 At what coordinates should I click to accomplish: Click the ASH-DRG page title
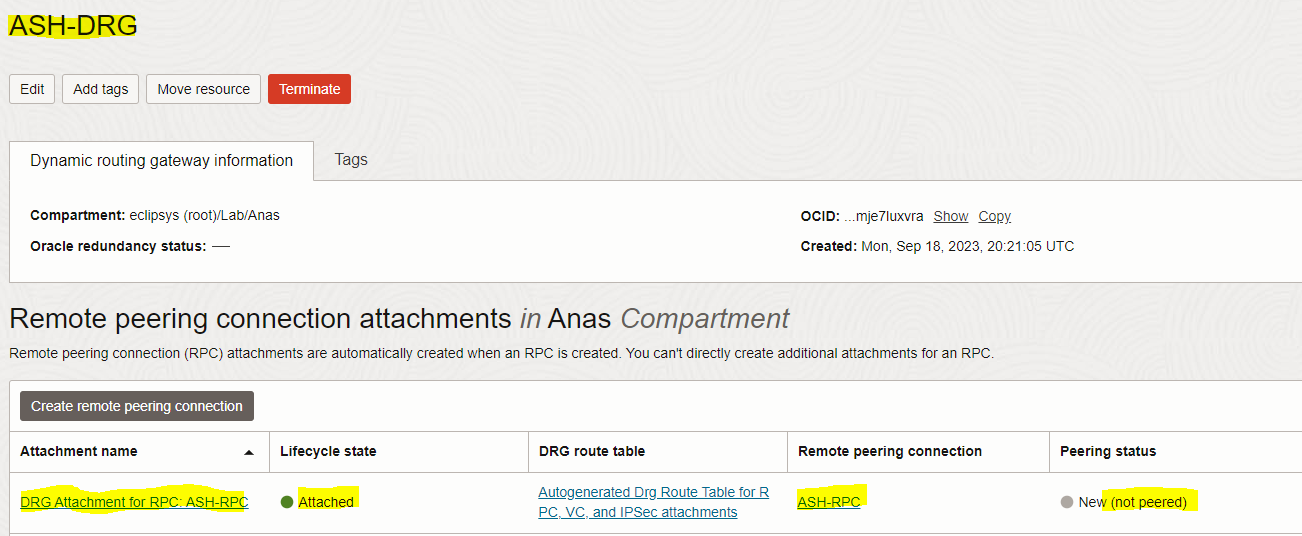click(x=73, y=26)
